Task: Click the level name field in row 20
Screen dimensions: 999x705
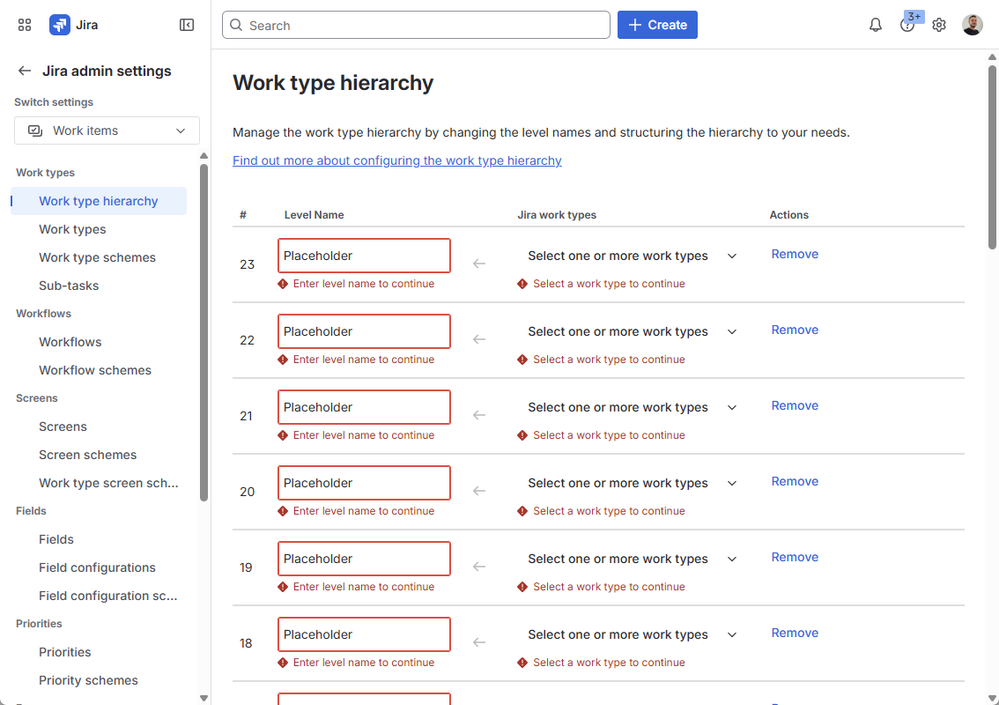Action: pyautogui.click(x=364, y=483)
